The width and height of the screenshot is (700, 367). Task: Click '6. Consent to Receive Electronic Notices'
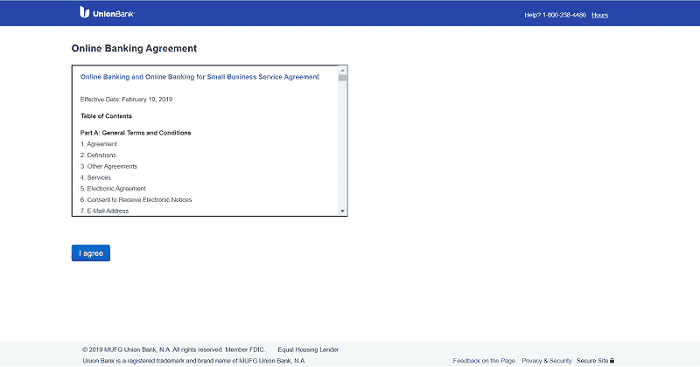(136, 200)
